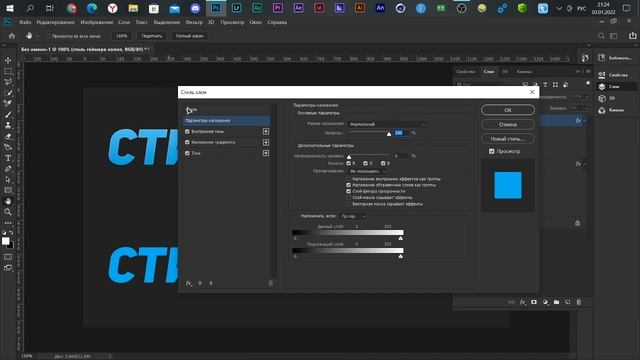Move effect down arrow in style list
Image resolution: width=640 pixels, height=360 pixels.
coord(211,283)
